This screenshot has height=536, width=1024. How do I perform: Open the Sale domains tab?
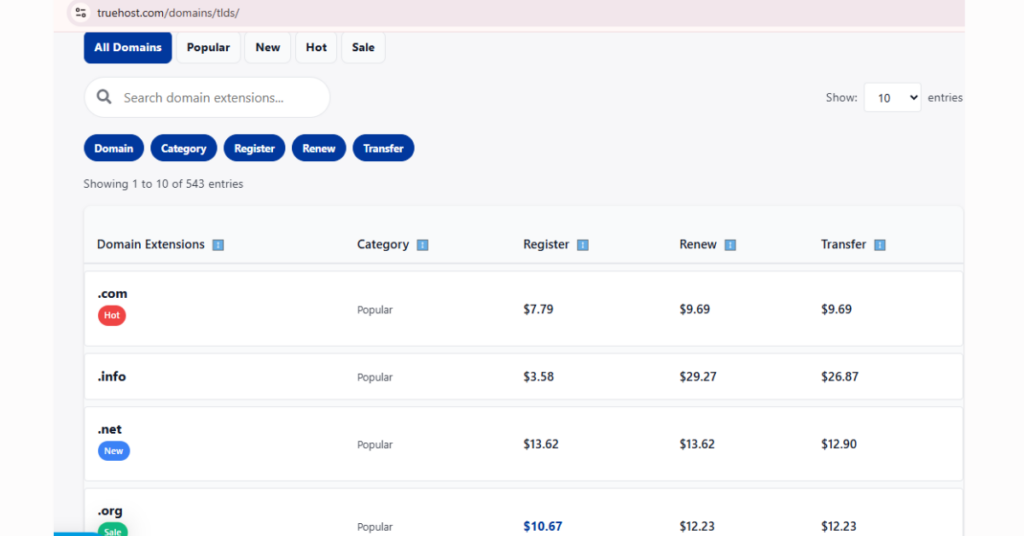pyautogui.click(x=363, y=48)
